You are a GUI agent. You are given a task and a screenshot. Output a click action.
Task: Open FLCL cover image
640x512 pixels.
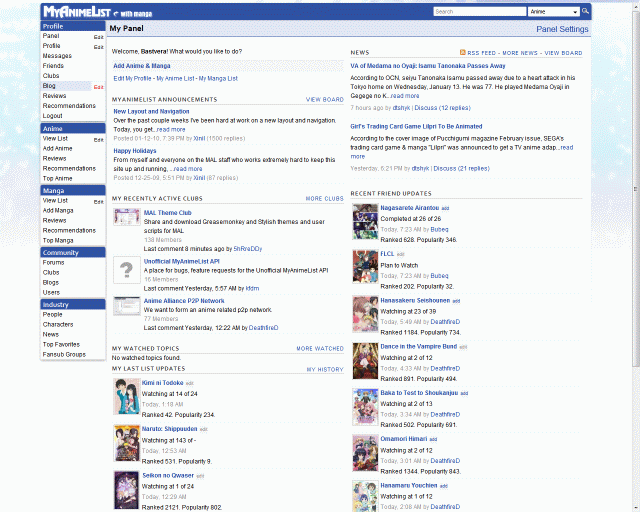(x=365, y=267)
